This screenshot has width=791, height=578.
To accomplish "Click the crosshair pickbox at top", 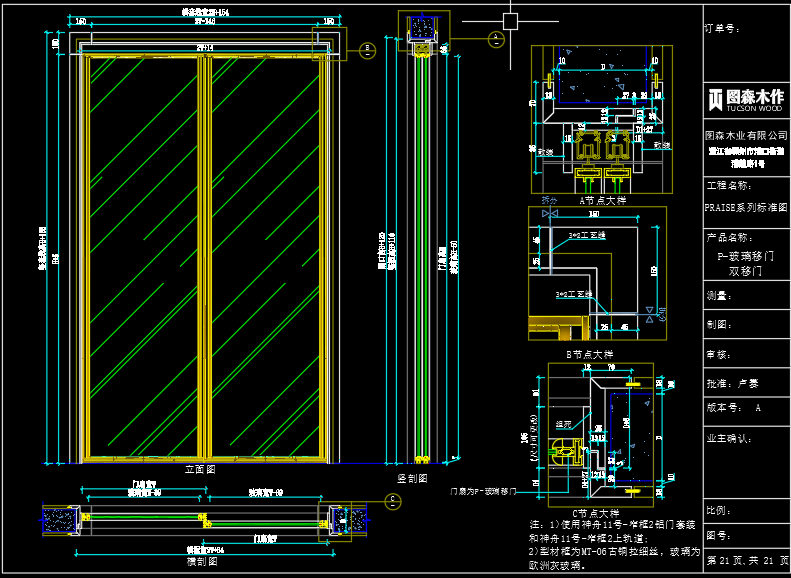I will [x=511, y=20].
